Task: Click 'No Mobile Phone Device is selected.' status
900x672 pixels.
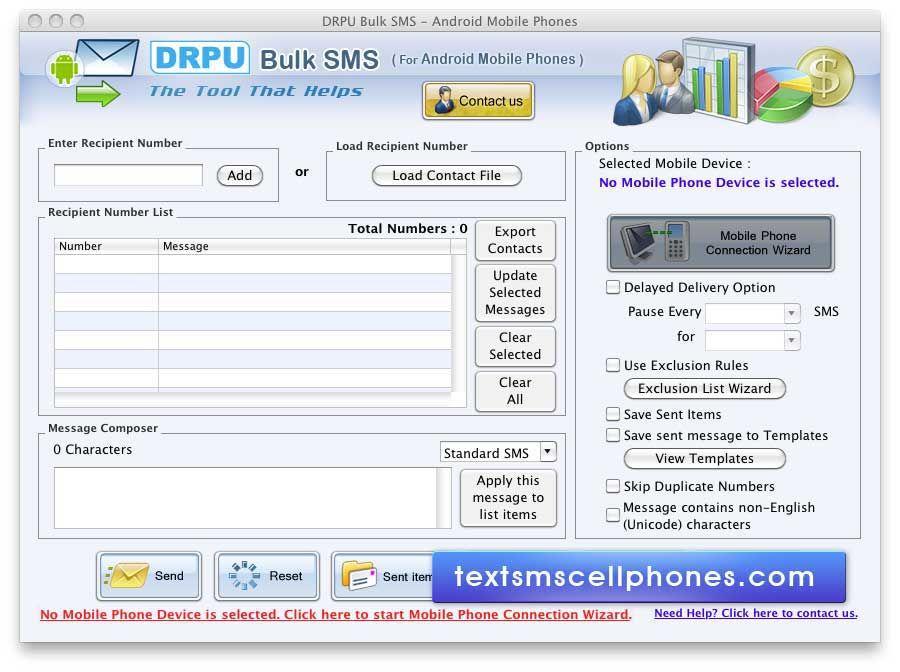Action: [719, 182]
